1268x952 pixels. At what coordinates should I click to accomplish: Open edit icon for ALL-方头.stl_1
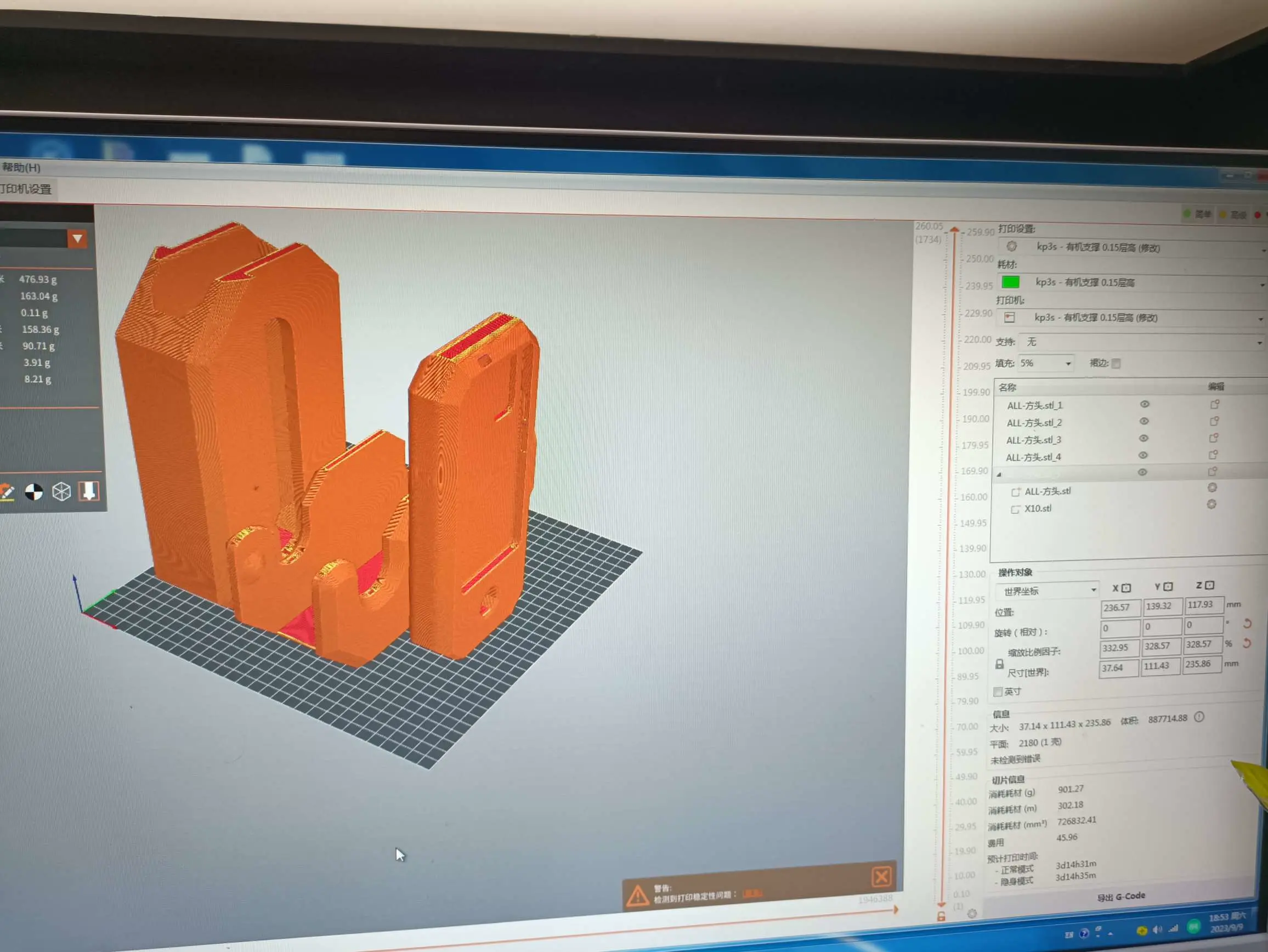1214,405
